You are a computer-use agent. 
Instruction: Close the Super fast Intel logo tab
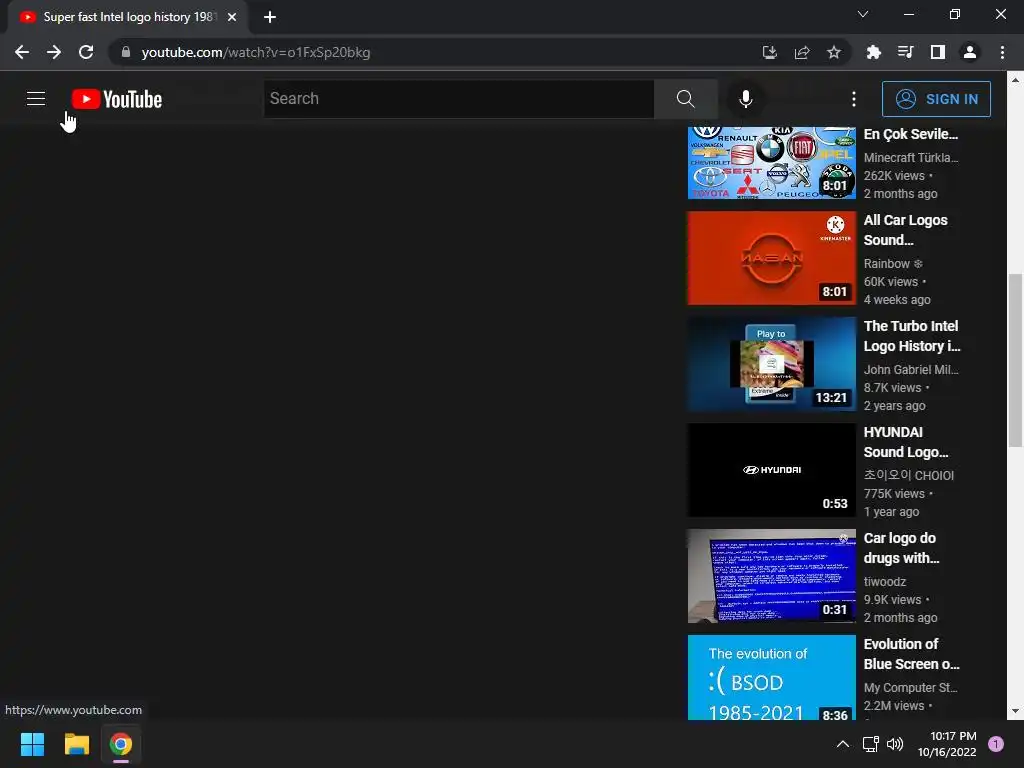(x=232, y=17)
